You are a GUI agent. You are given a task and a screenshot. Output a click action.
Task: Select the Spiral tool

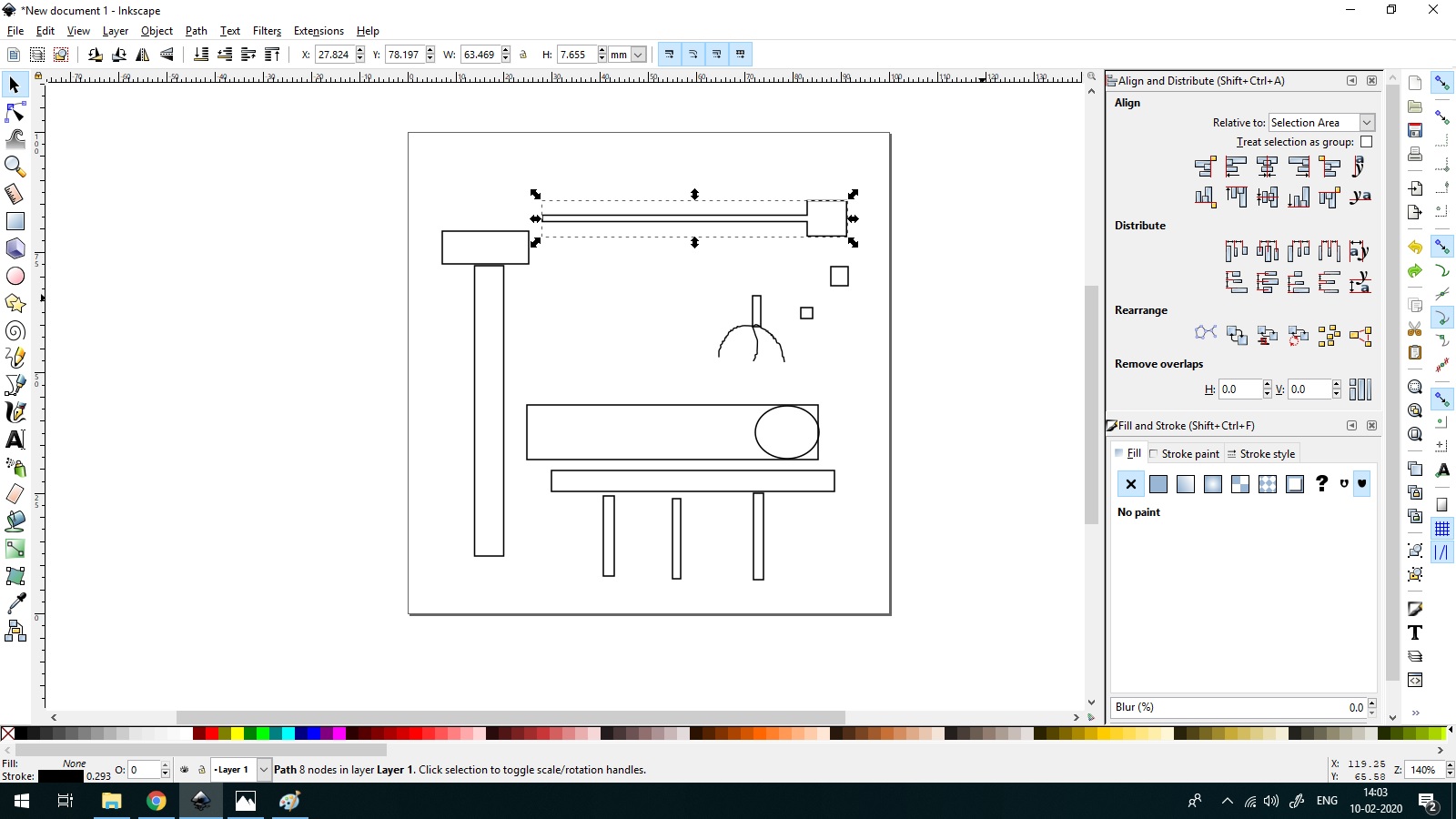15,330
